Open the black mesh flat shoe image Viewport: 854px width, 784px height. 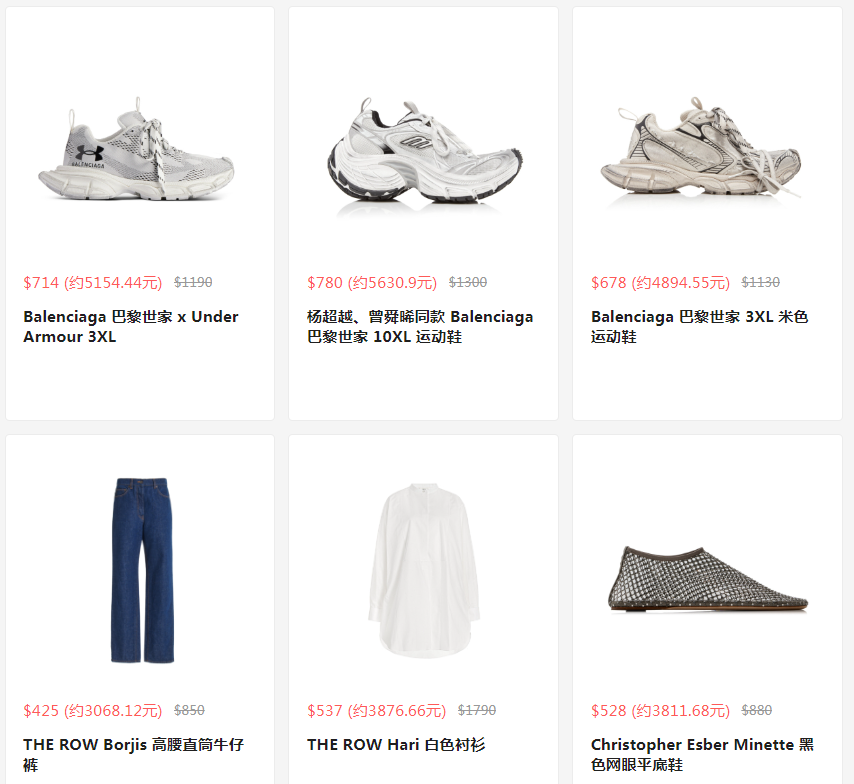(x=707, y=579)
